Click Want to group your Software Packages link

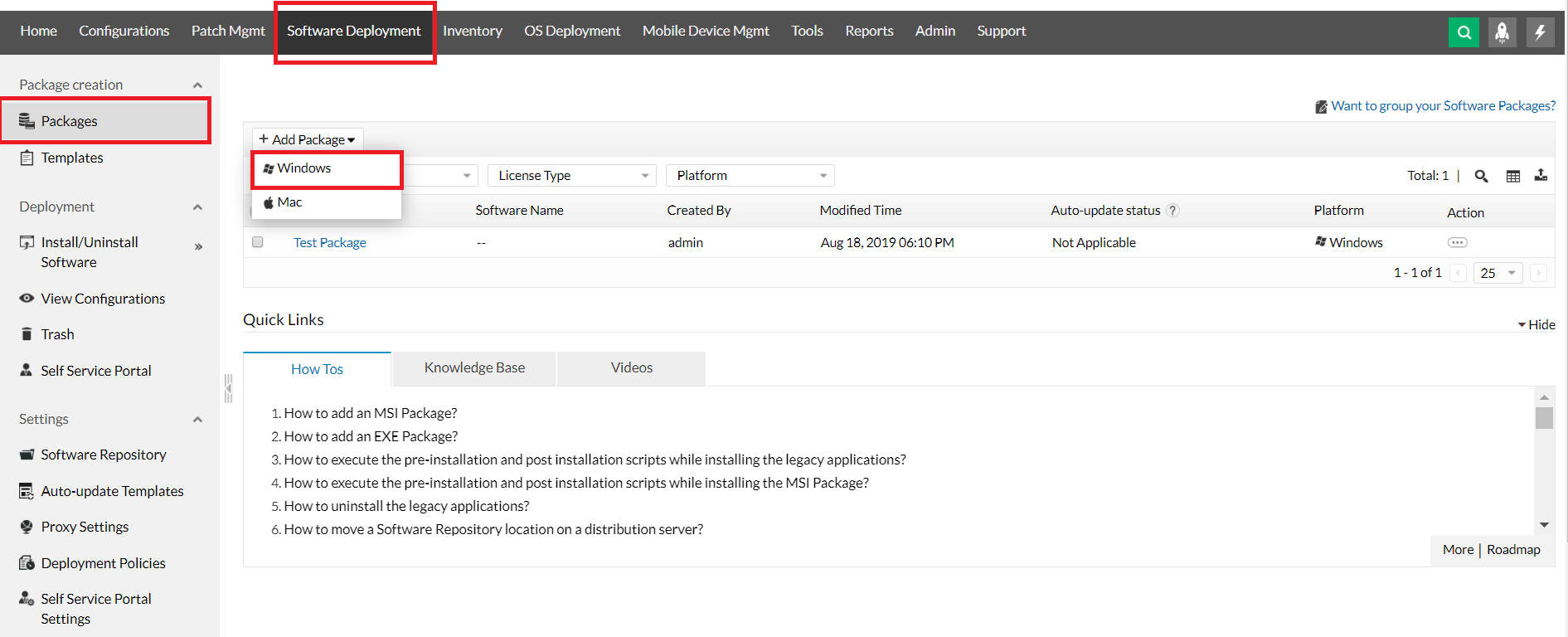pyautogui.click(x=1442, y=106)
